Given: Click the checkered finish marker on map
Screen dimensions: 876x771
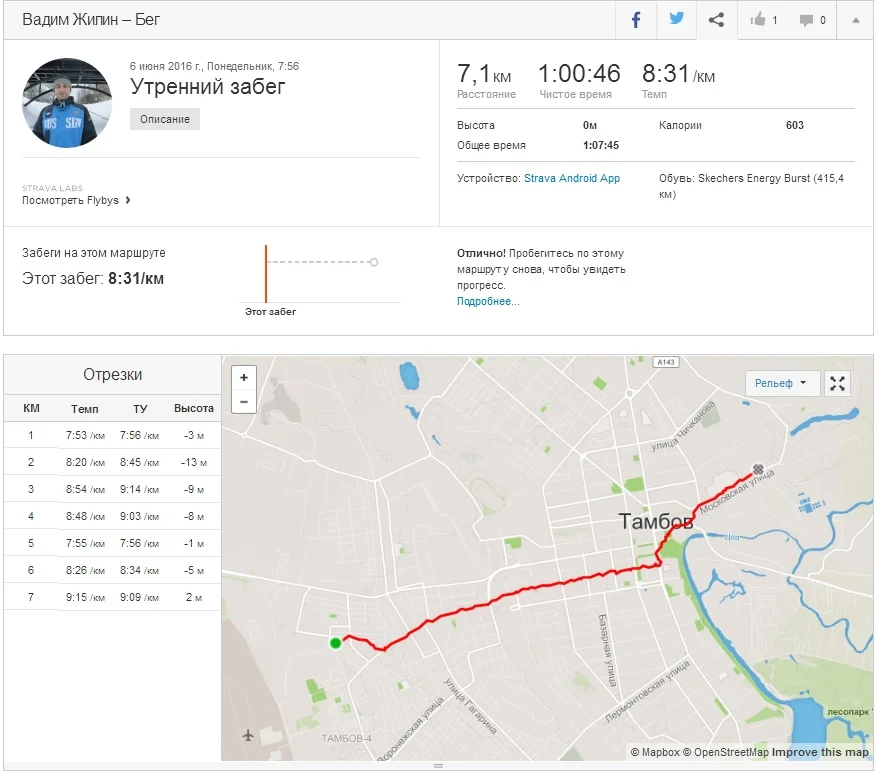Looking at the screenshot, I should 758,469.
